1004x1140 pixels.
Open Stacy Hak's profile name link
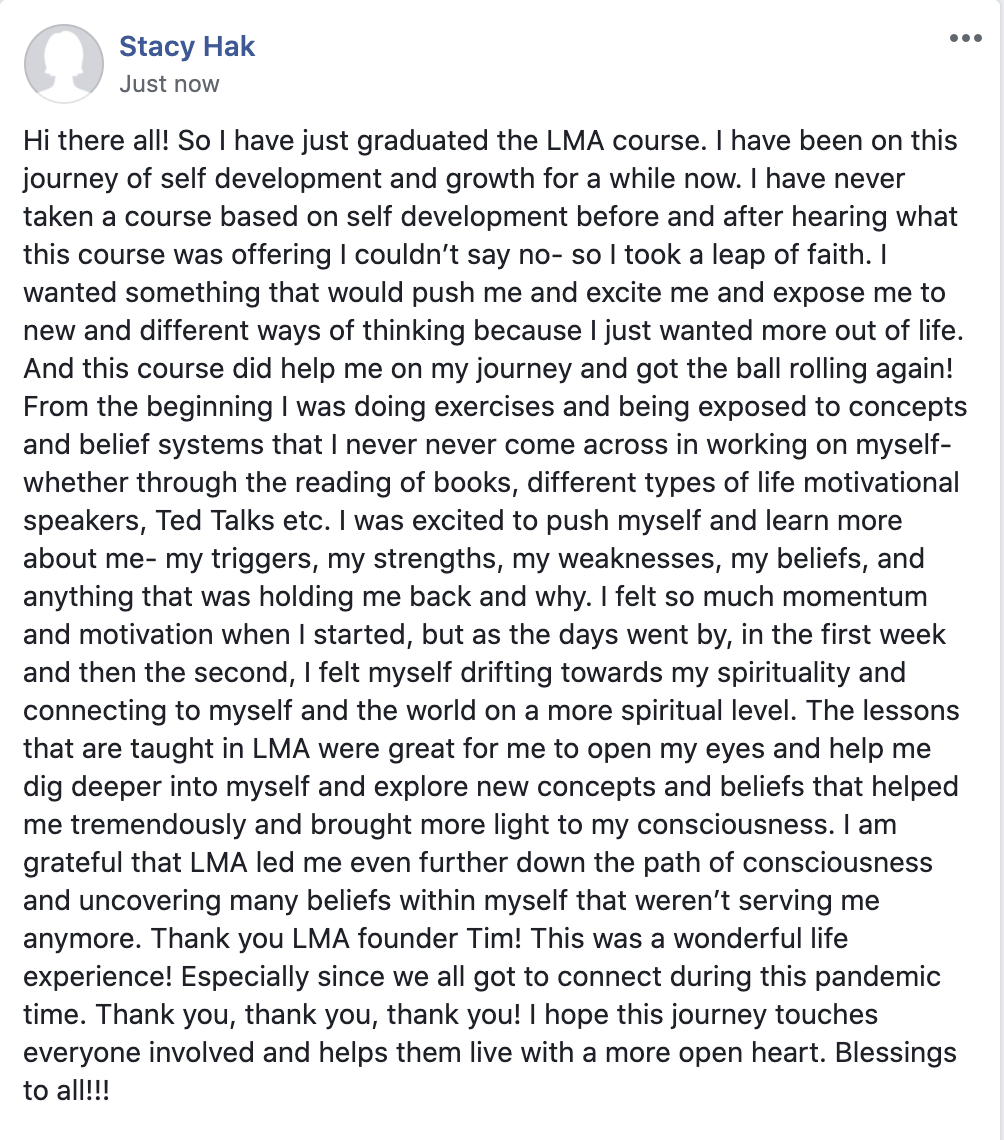187,46
